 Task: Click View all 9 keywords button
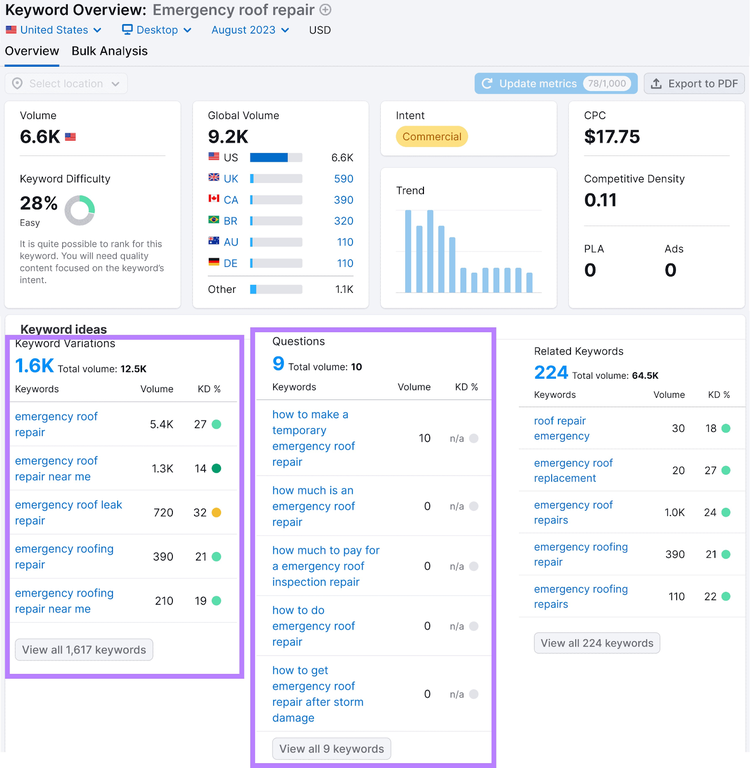(332, 748)
